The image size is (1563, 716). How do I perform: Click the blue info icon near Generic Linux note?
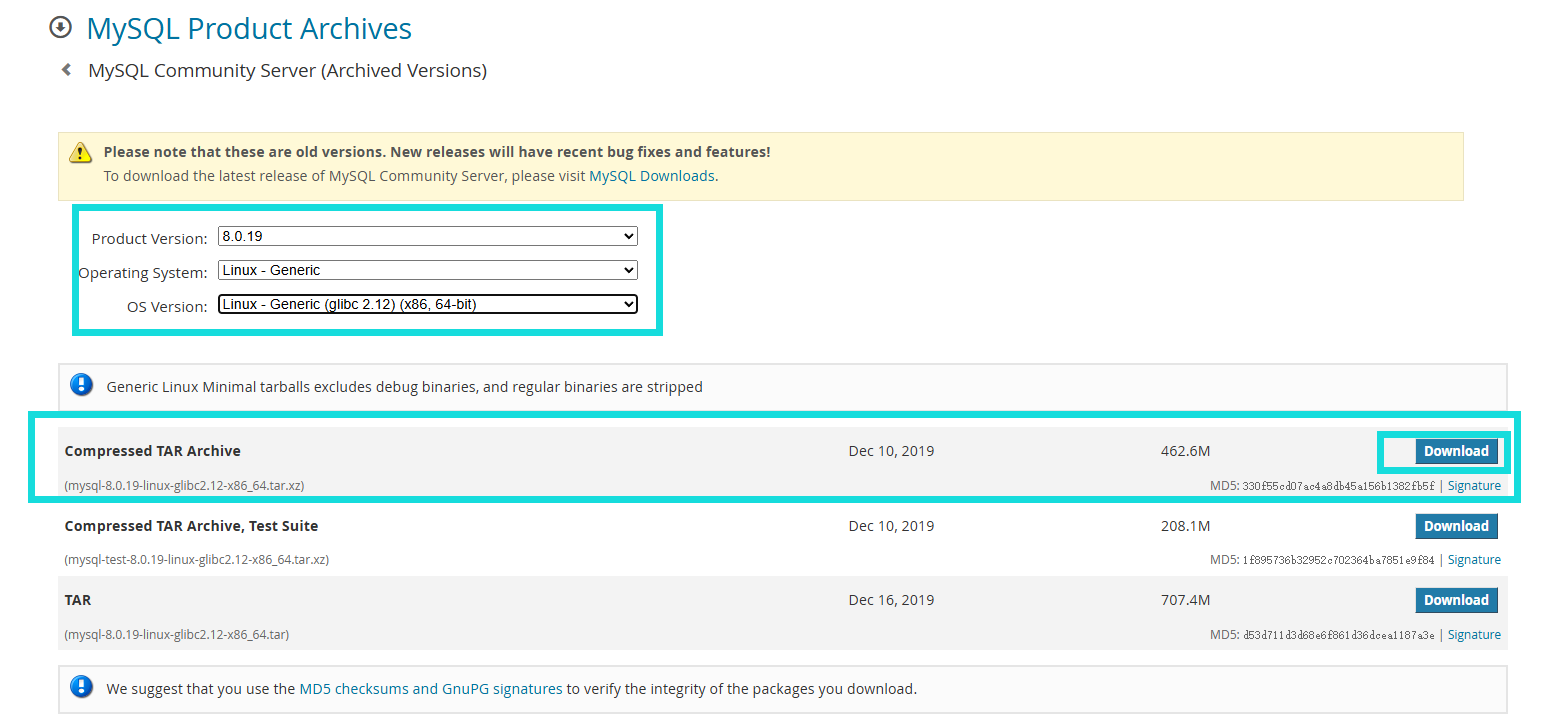coord(82,385)
